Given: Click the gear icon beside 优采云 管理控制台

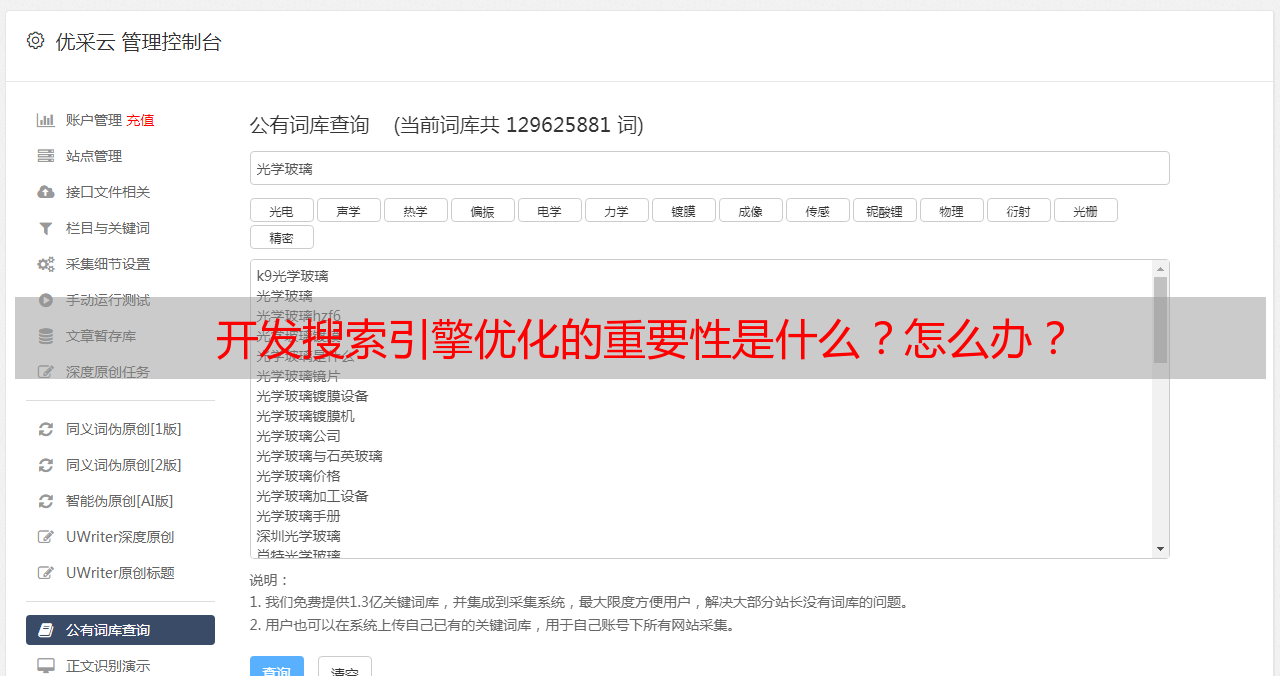Looking at the screenshot, I should click(x=36, y=41).
